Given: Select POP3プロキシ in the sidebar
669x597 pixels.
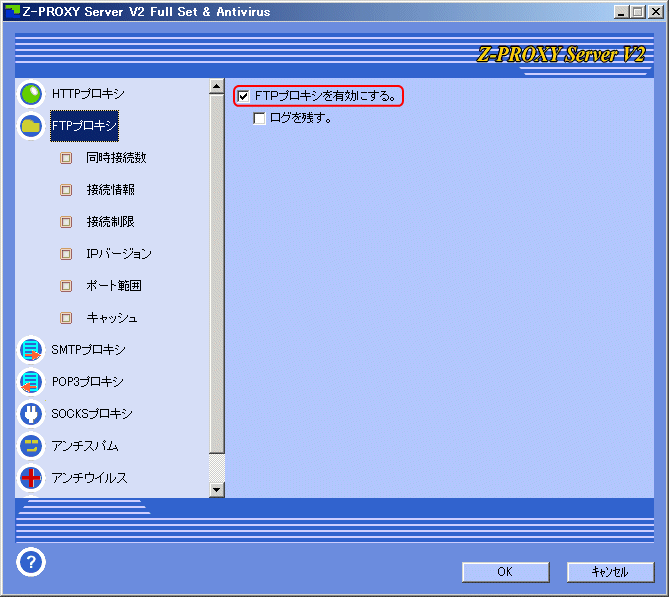Looking at the screenshot, I should coord(87,382).
